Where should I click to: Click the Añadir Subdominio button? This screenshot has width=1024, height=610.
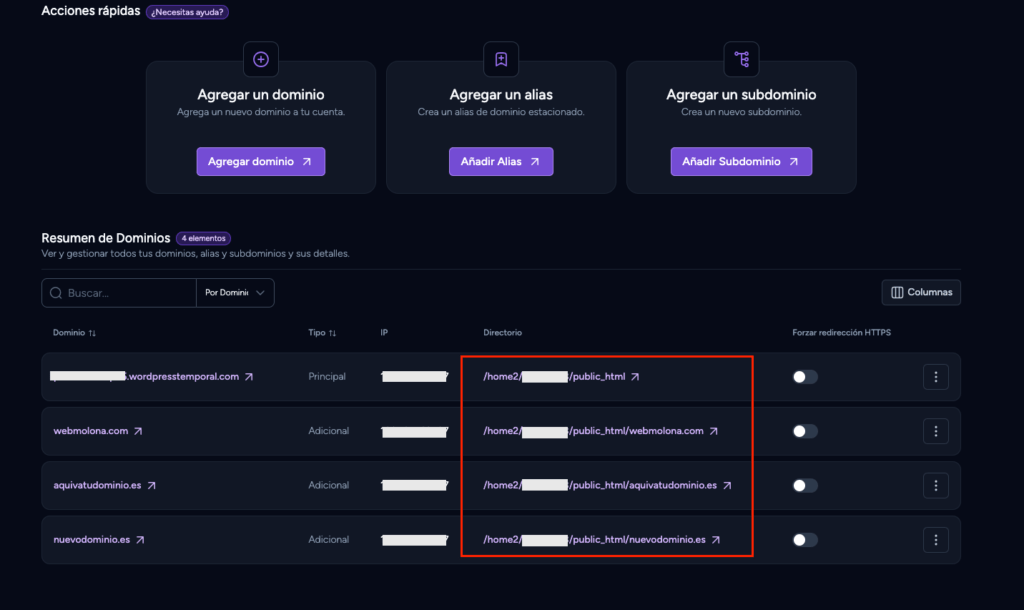(741, 161)
